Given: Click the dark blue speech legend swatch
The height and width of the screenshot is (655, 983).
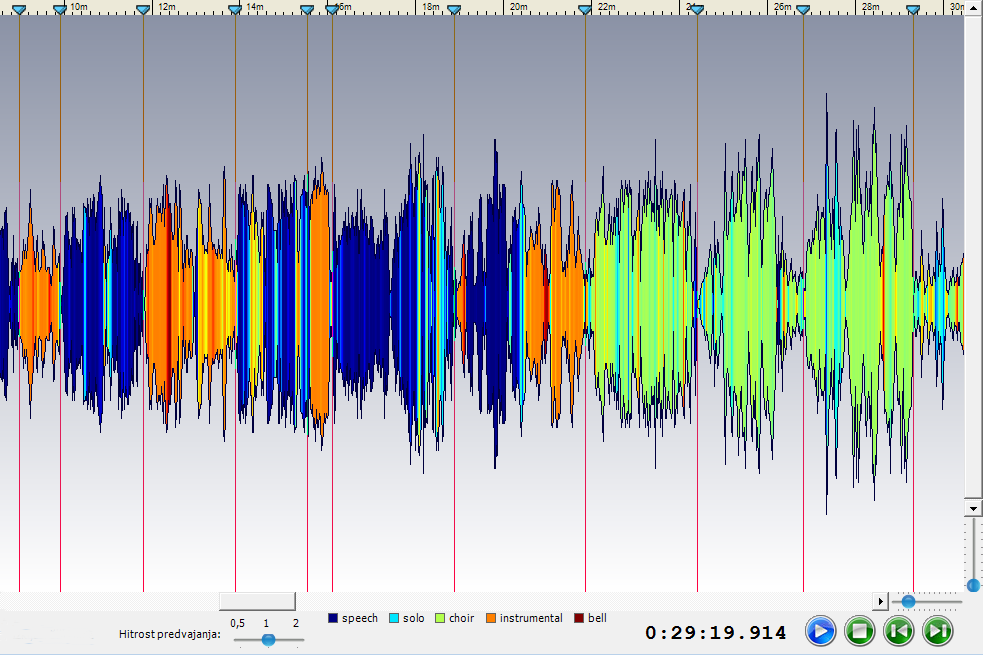Looking at the screenshot, I should coord(333,618).
